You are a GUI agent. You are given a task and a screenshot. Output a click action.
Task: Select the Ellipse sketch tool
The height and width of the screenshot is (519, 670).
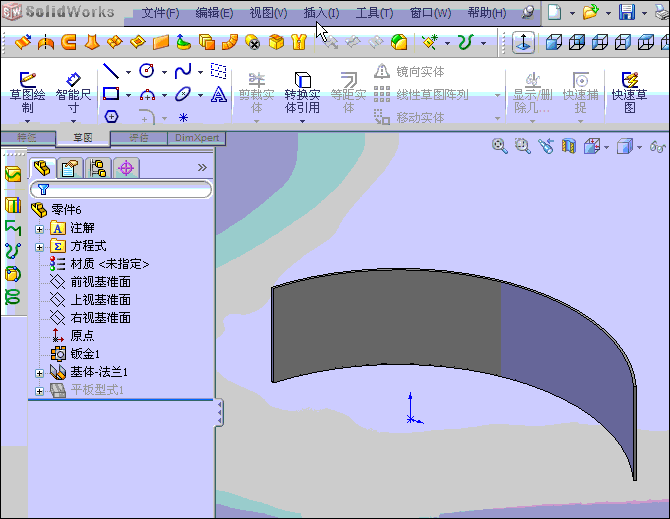point(183,94)
